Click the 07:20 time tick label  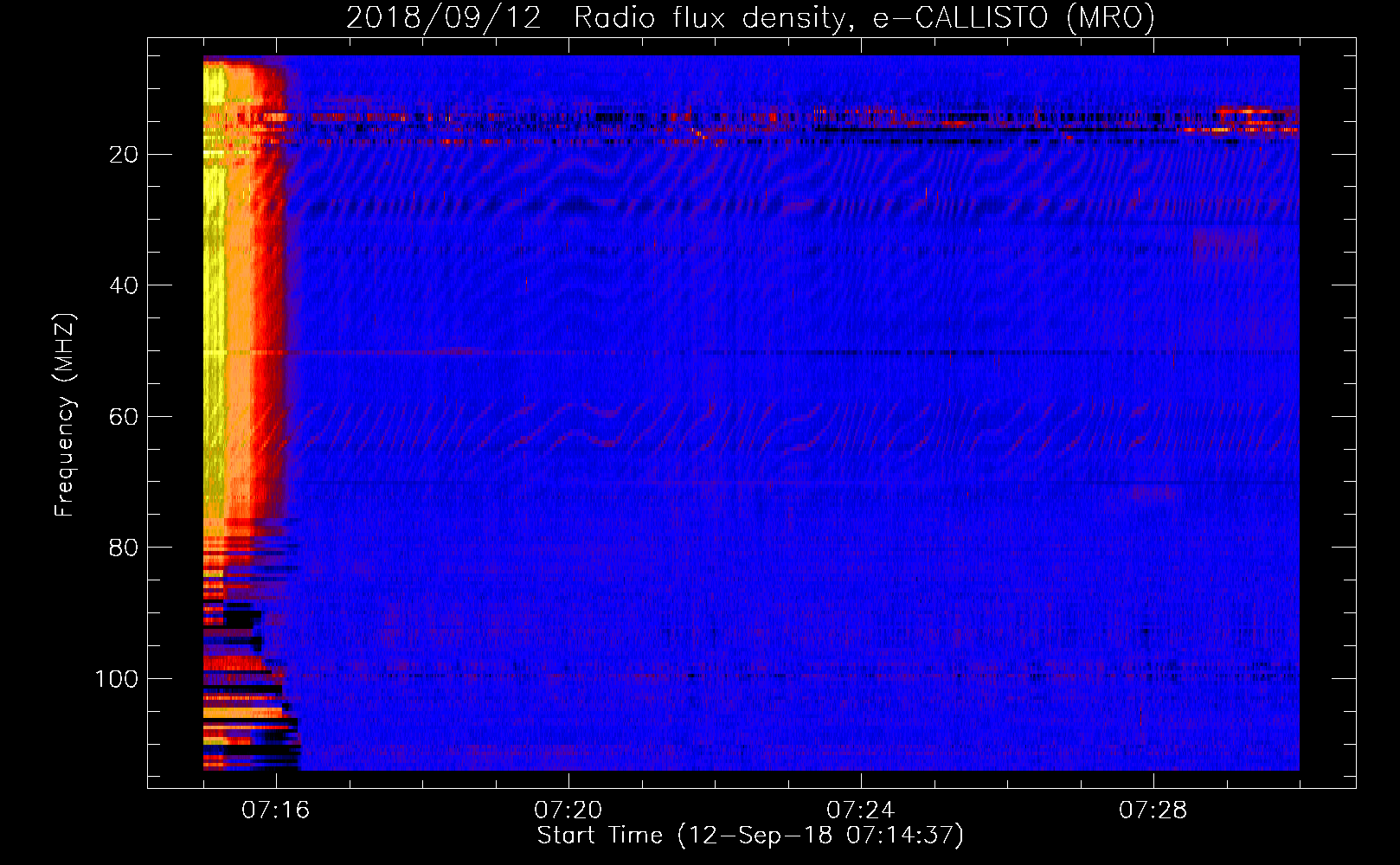click(x=568, y=811)
